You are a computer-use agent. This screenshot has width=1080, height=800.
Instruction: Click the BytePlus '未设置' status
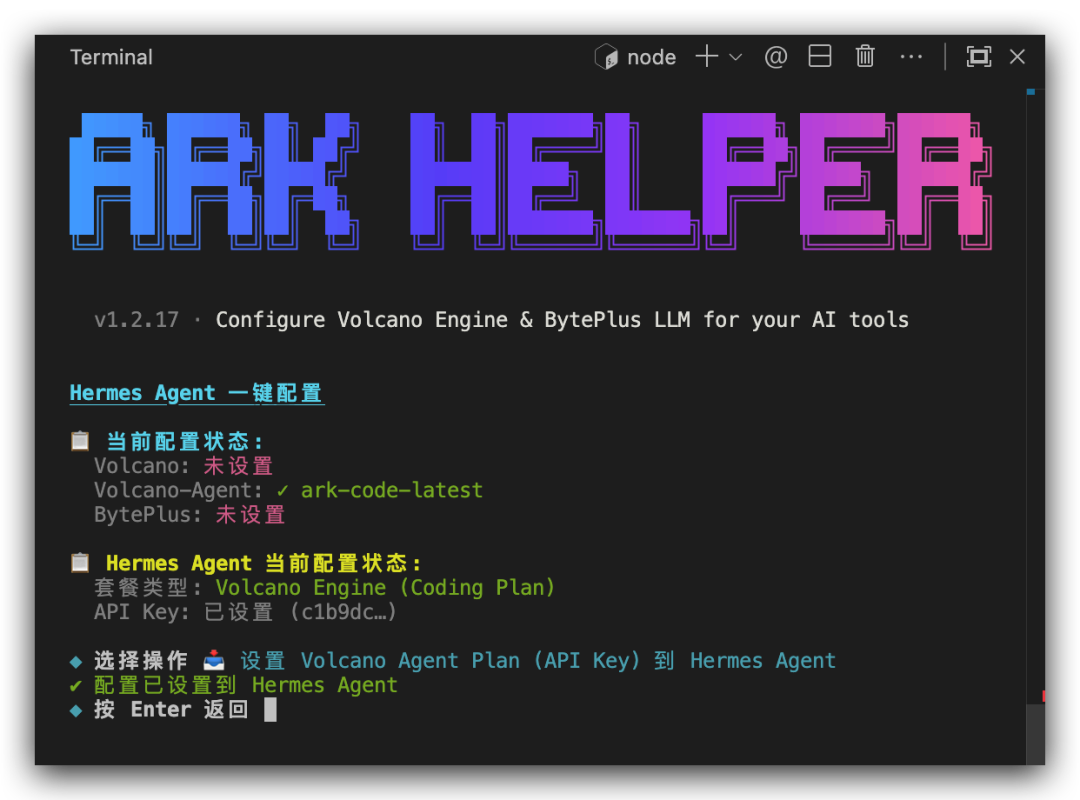(x=251, y=515)
